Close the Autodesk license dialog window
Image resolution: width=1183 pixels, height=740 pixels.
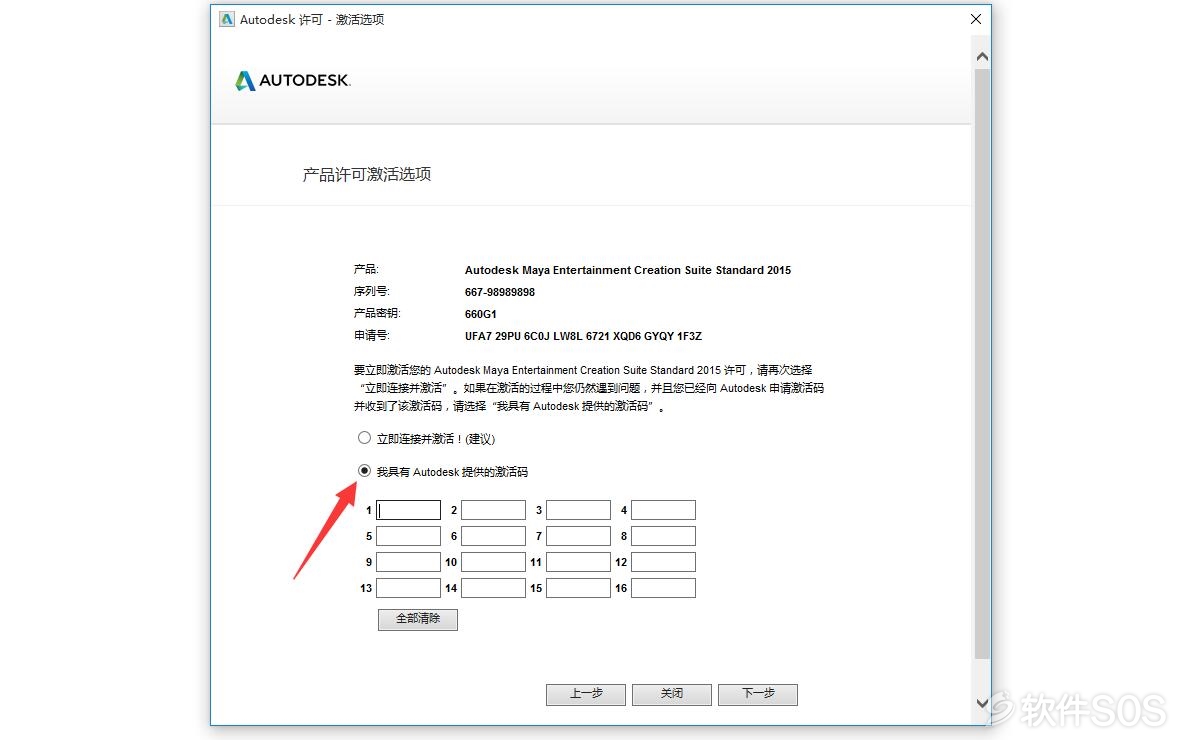(x=976, y=19)
